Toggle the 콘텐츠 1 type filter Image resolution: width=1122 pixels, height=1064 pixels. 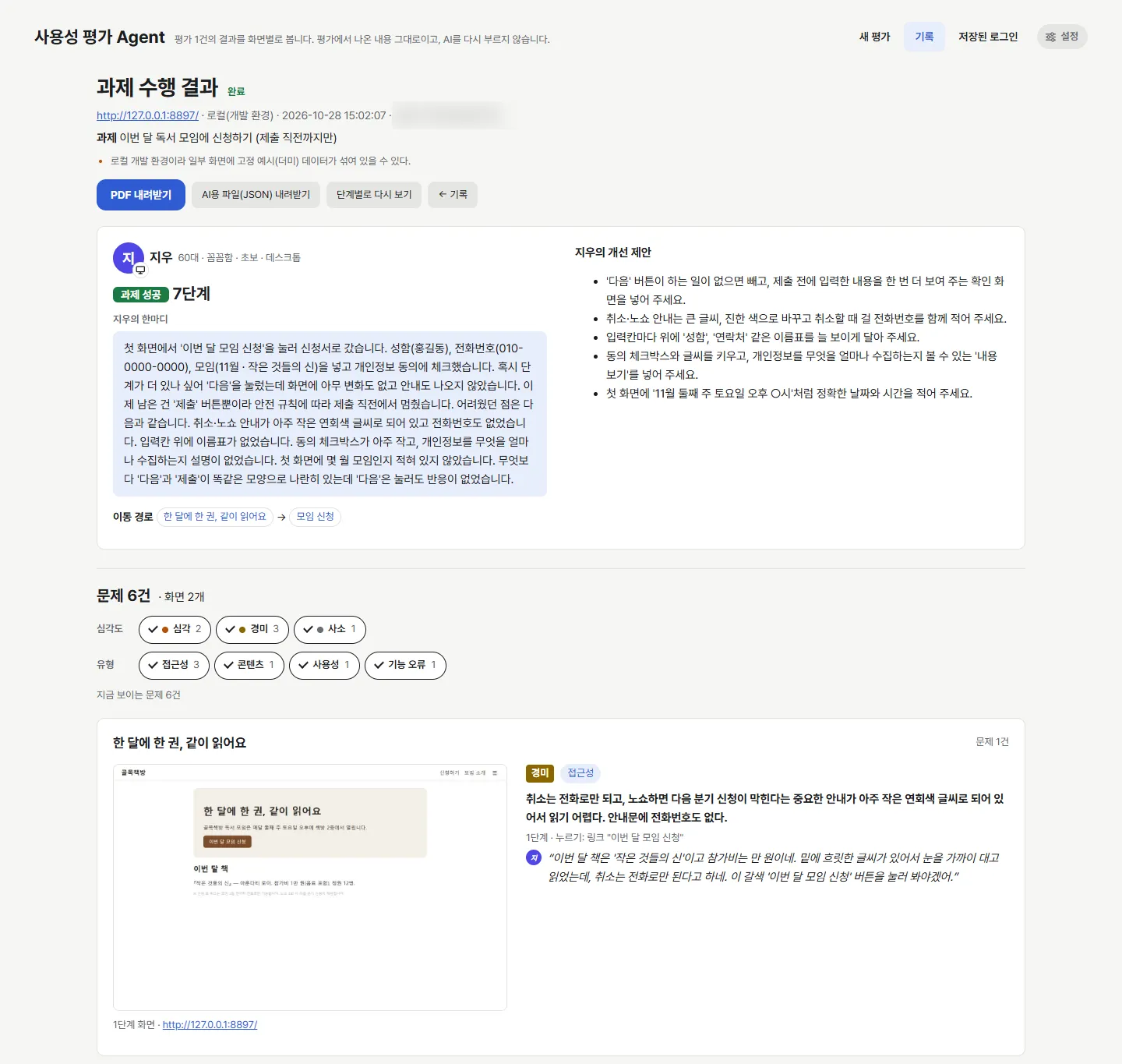pos(249,665)
